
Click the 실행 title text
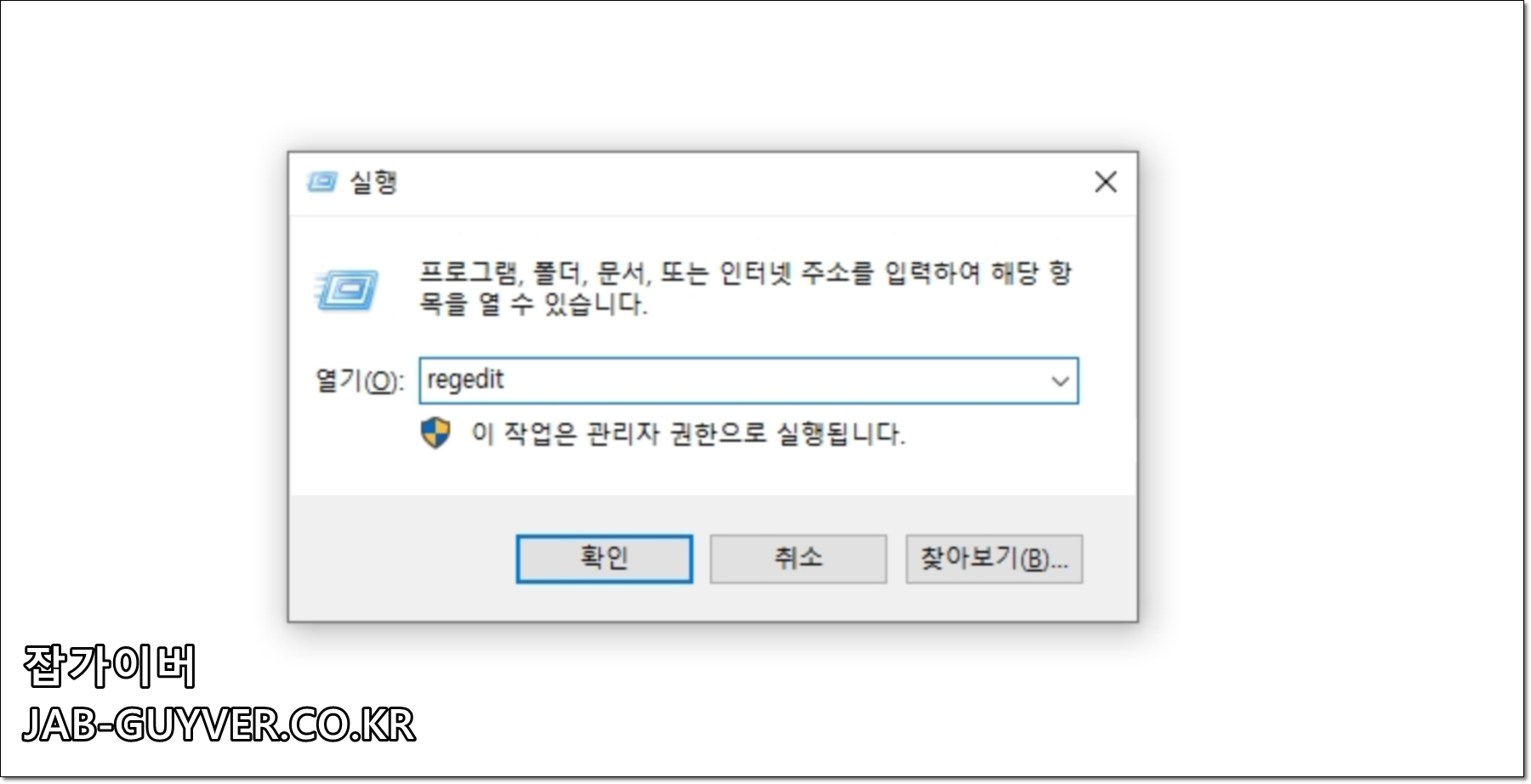[373, 182]
